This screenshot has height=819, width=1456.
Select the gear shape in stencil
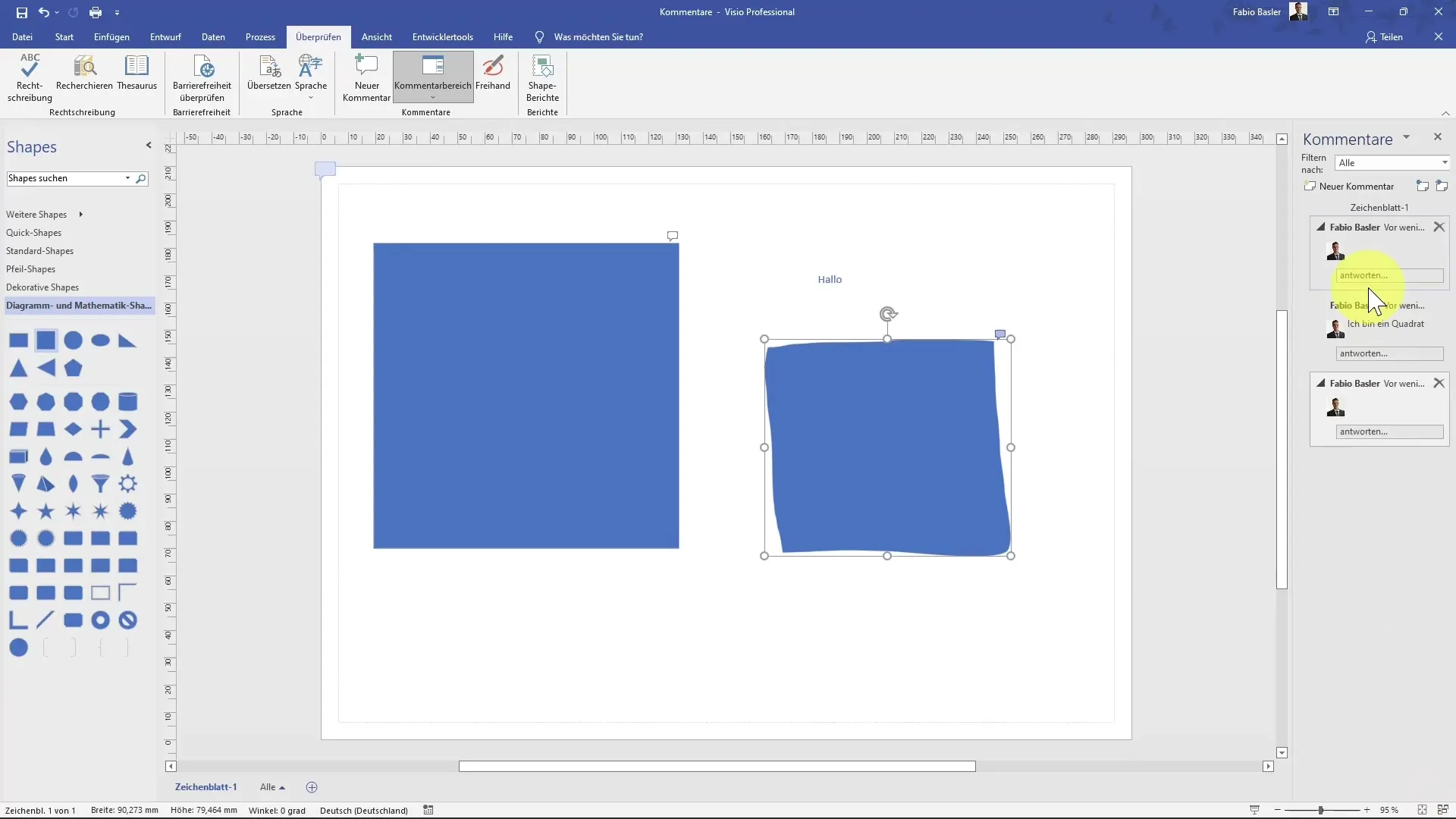tap(127, 483)
